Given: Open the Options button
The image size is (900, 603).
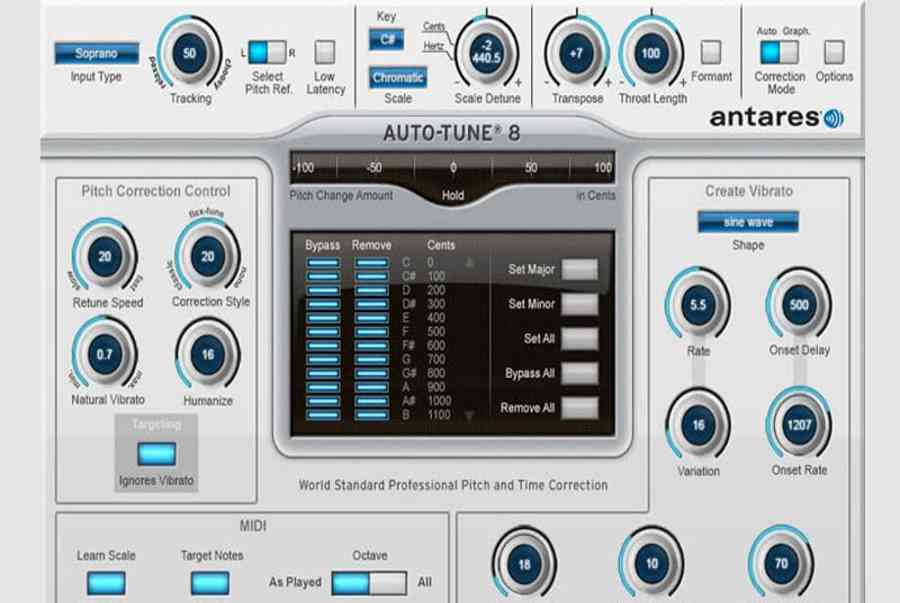Looking at the screenshot, I should click(834, 52).
